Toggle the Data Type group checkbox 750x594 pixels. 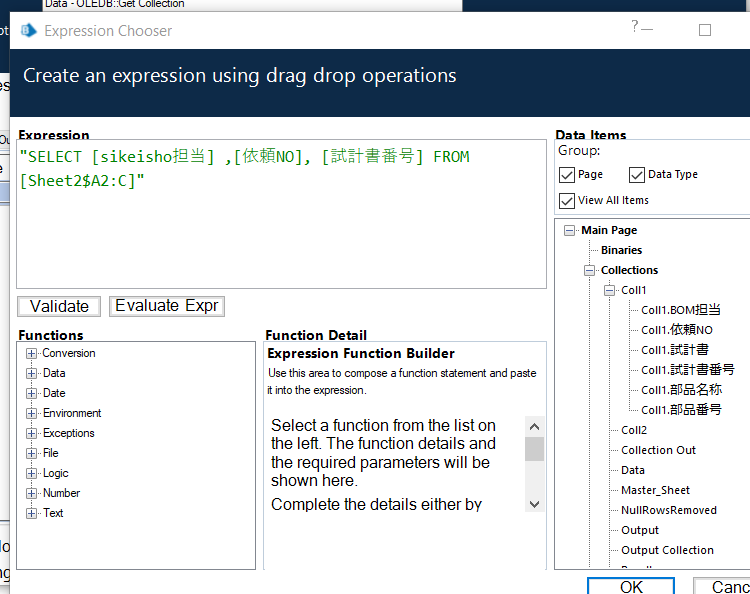click(637, 175)
